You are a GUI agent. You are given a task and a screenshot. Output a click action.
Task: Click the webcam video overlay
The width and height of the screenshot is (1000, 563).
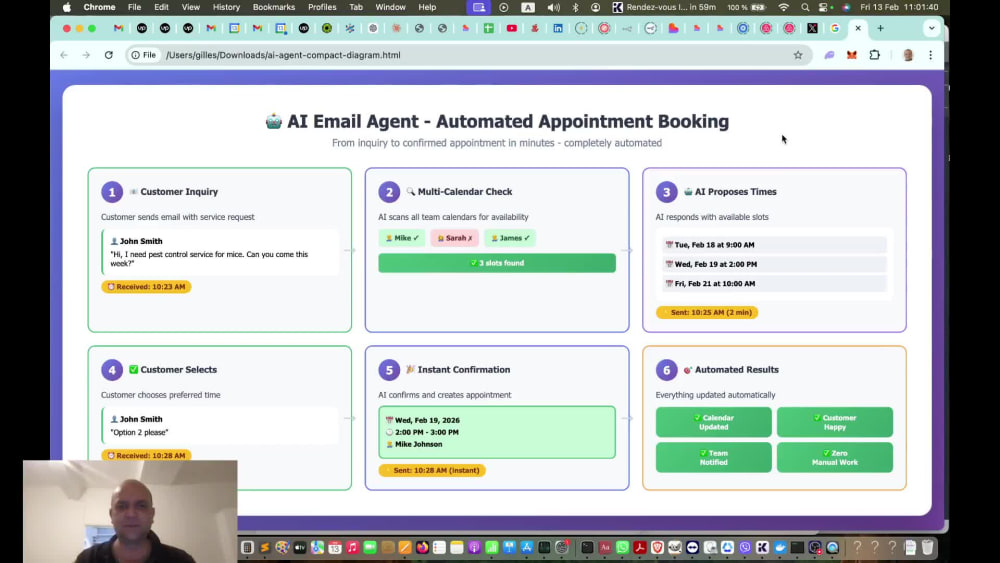coord(130,511)
